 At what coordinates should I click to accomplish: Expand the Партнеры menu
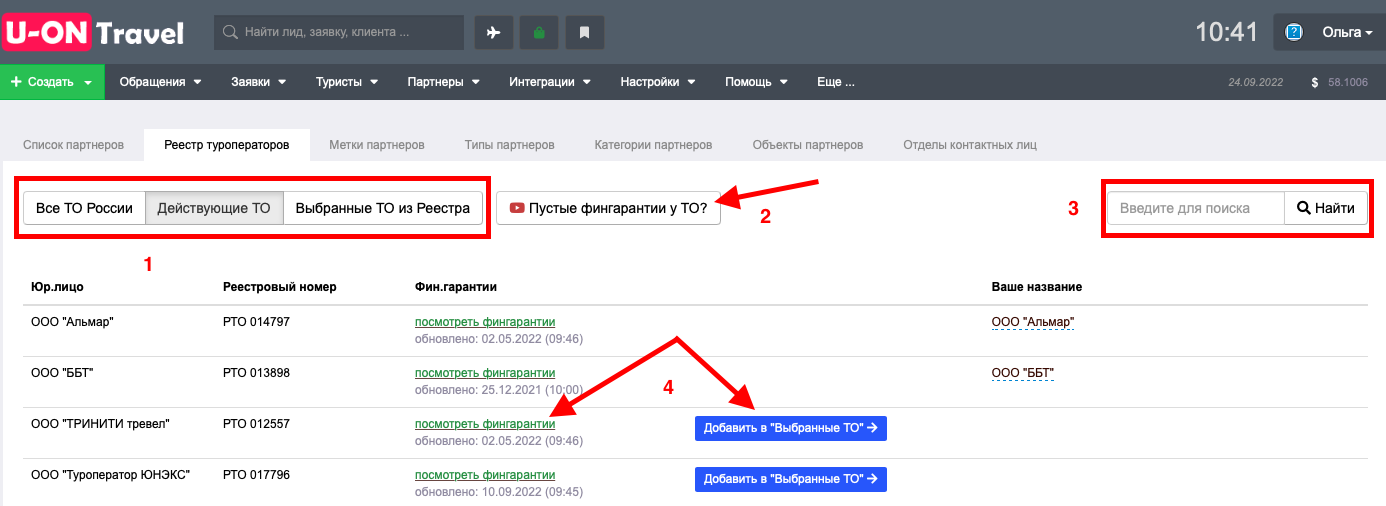(x=443, y=82)
